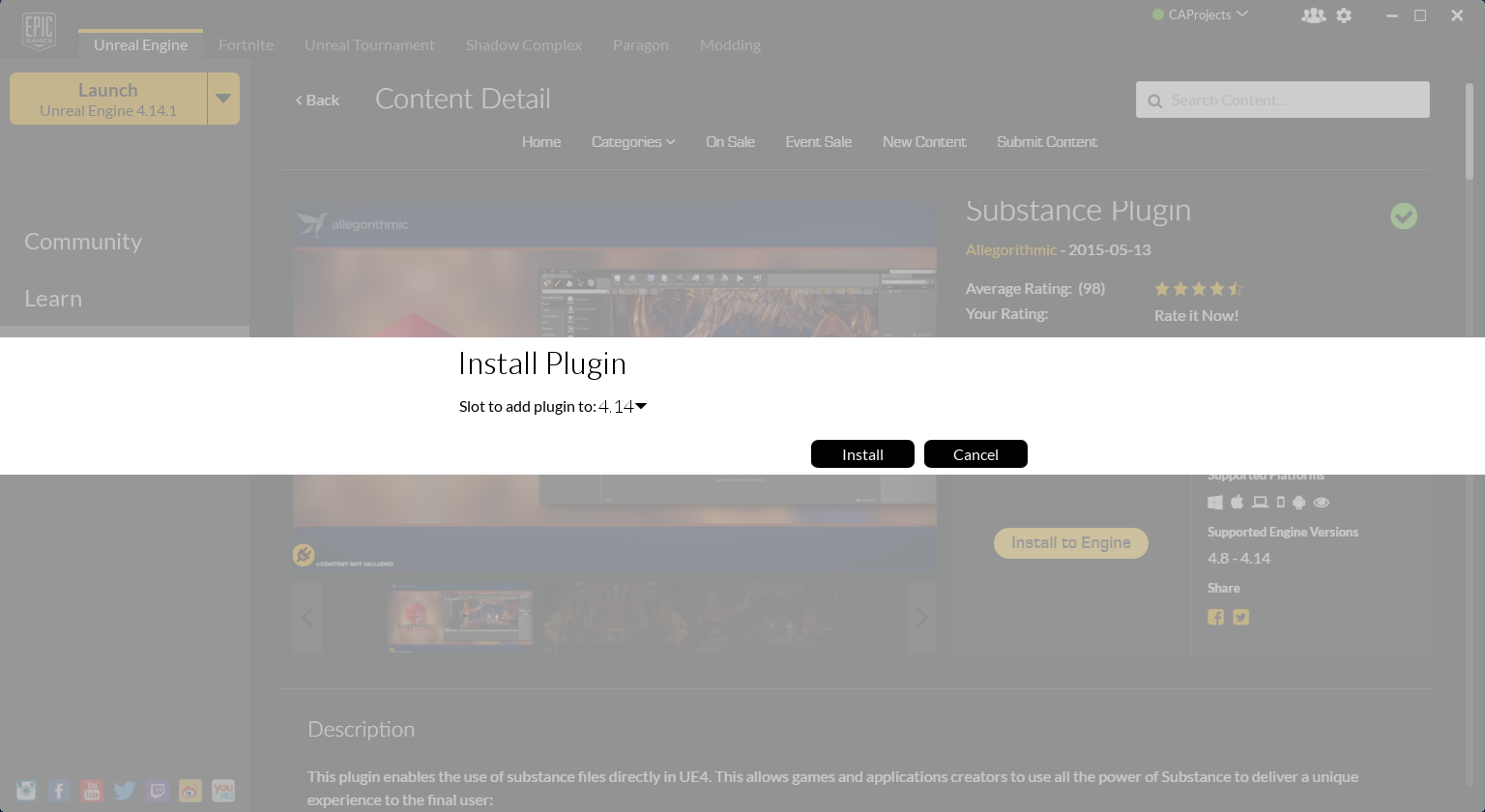1485x812 pixels.
Task: Browse New Content
Action: coord(924,142)
